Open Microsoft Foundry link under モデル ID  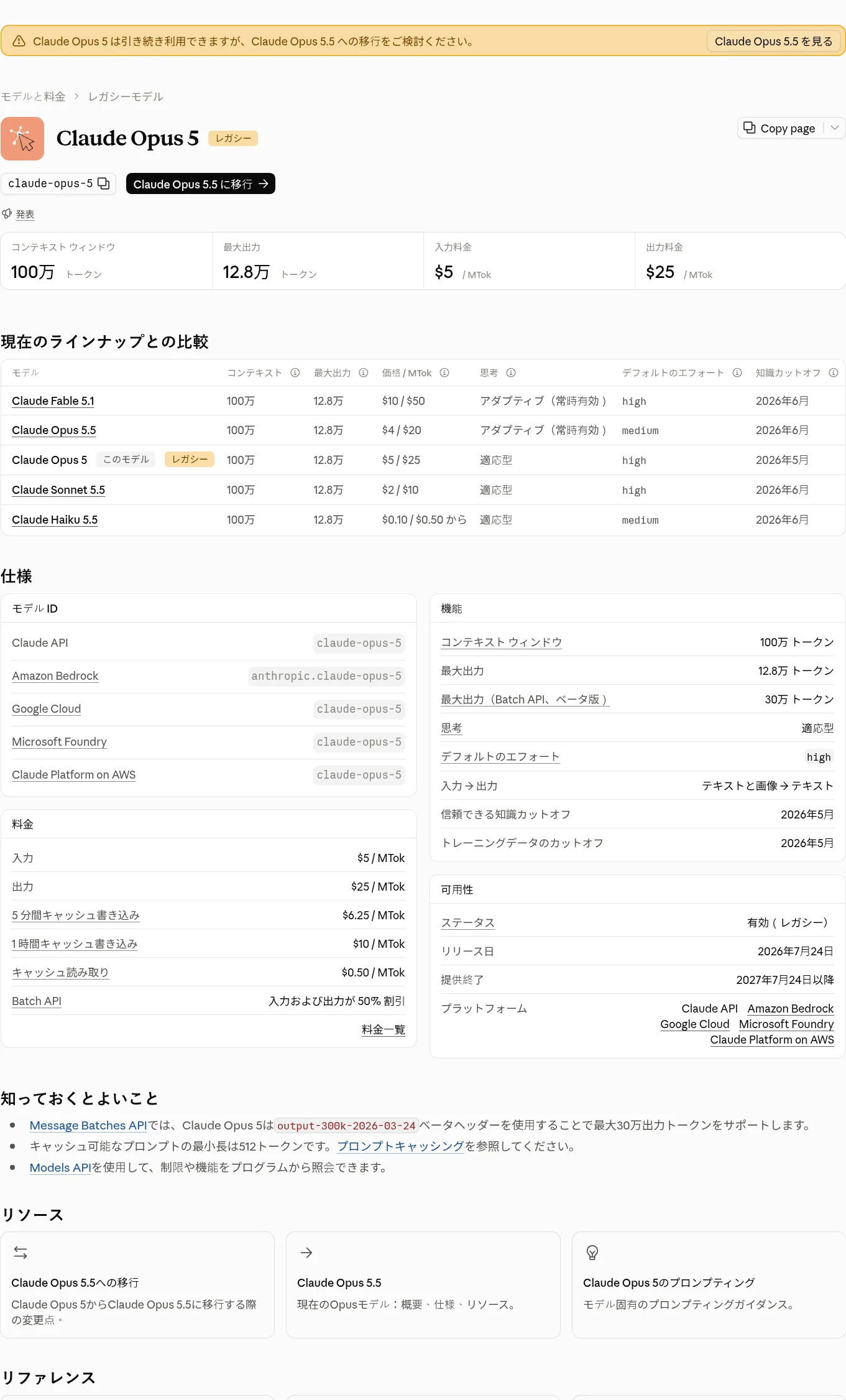pyautogui.click(x=60, y=742)
